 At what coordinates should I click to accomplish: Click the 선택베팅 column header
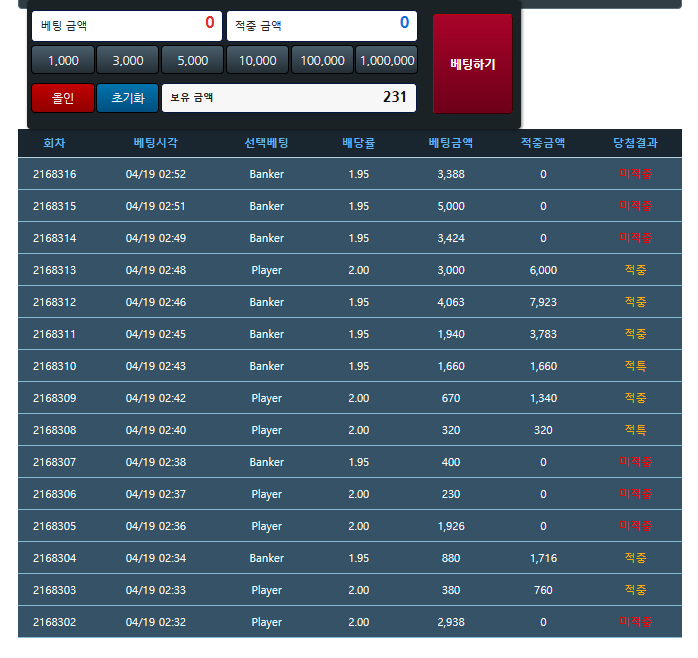[266, 143]
